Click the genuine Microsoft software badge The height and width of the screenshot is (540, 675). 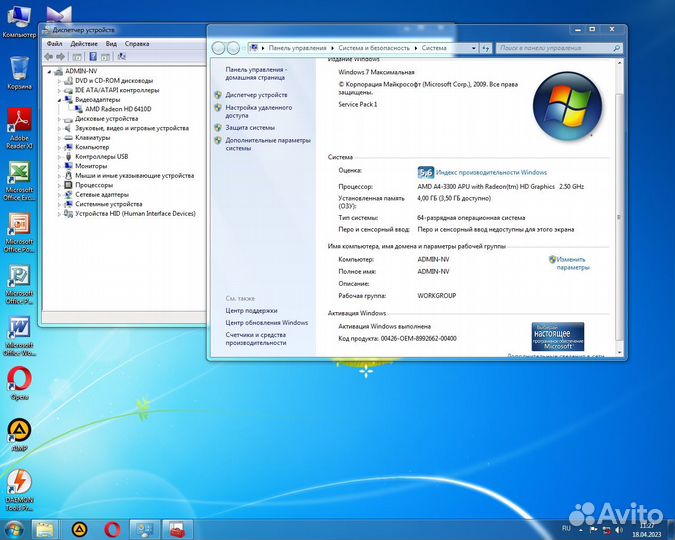click(558, 336)
